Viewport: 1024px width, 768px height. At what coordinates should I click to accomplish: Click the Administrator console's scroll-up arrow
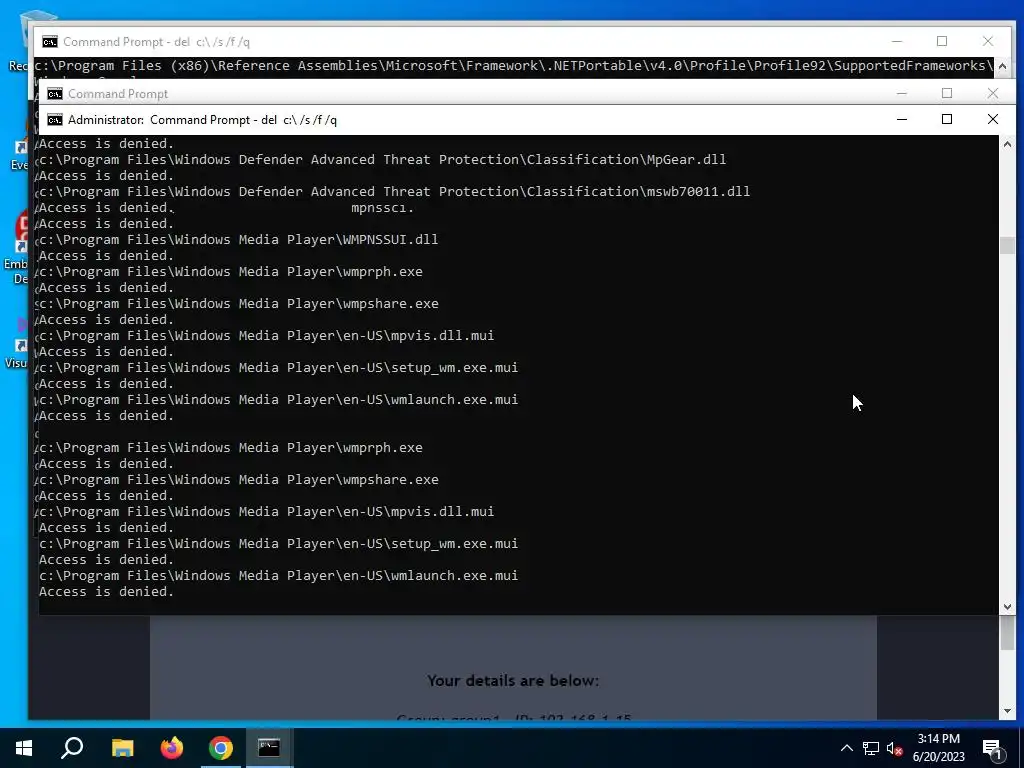click(x=1007, y=144)
